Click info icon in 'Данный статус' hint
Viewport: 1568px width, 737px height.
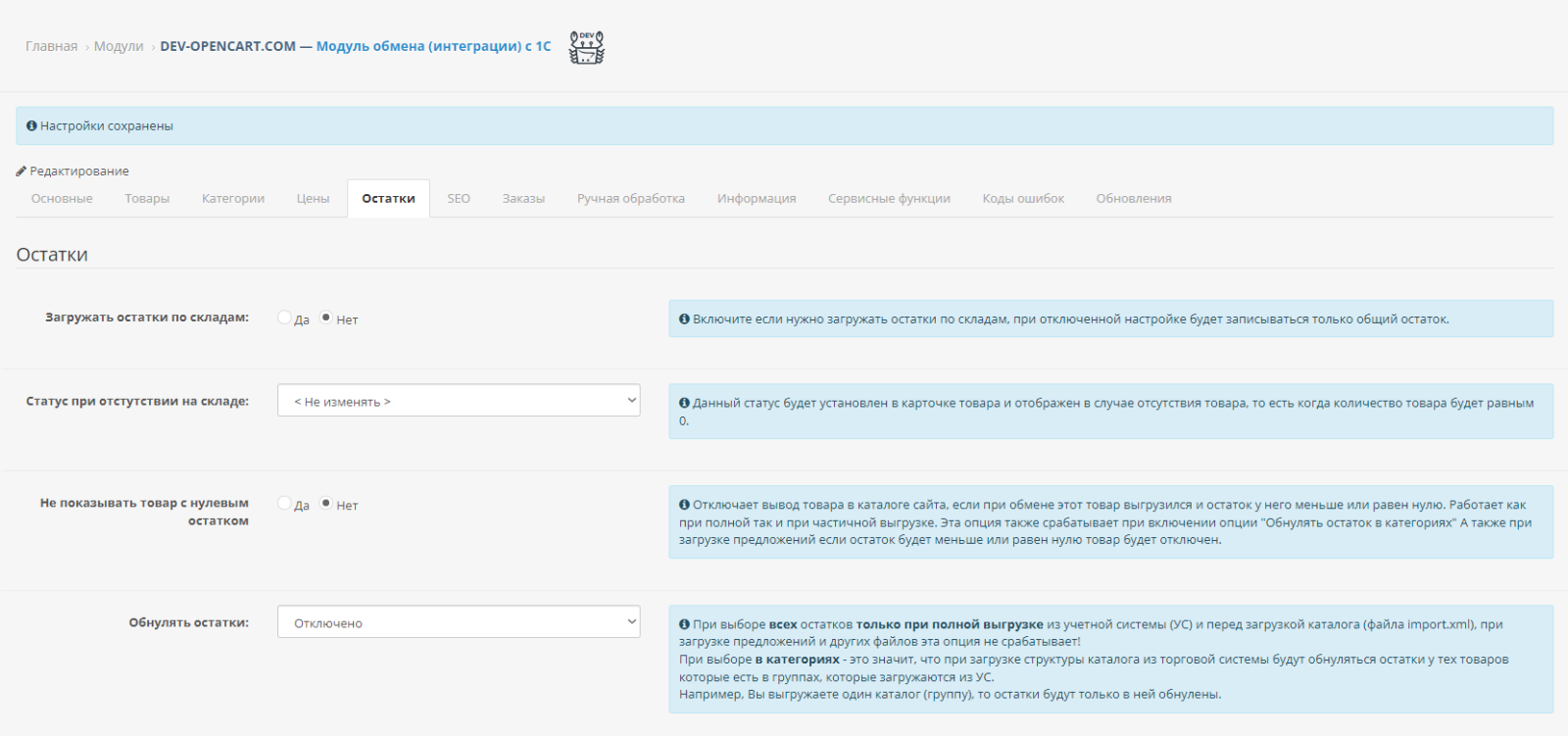point(684,403)
